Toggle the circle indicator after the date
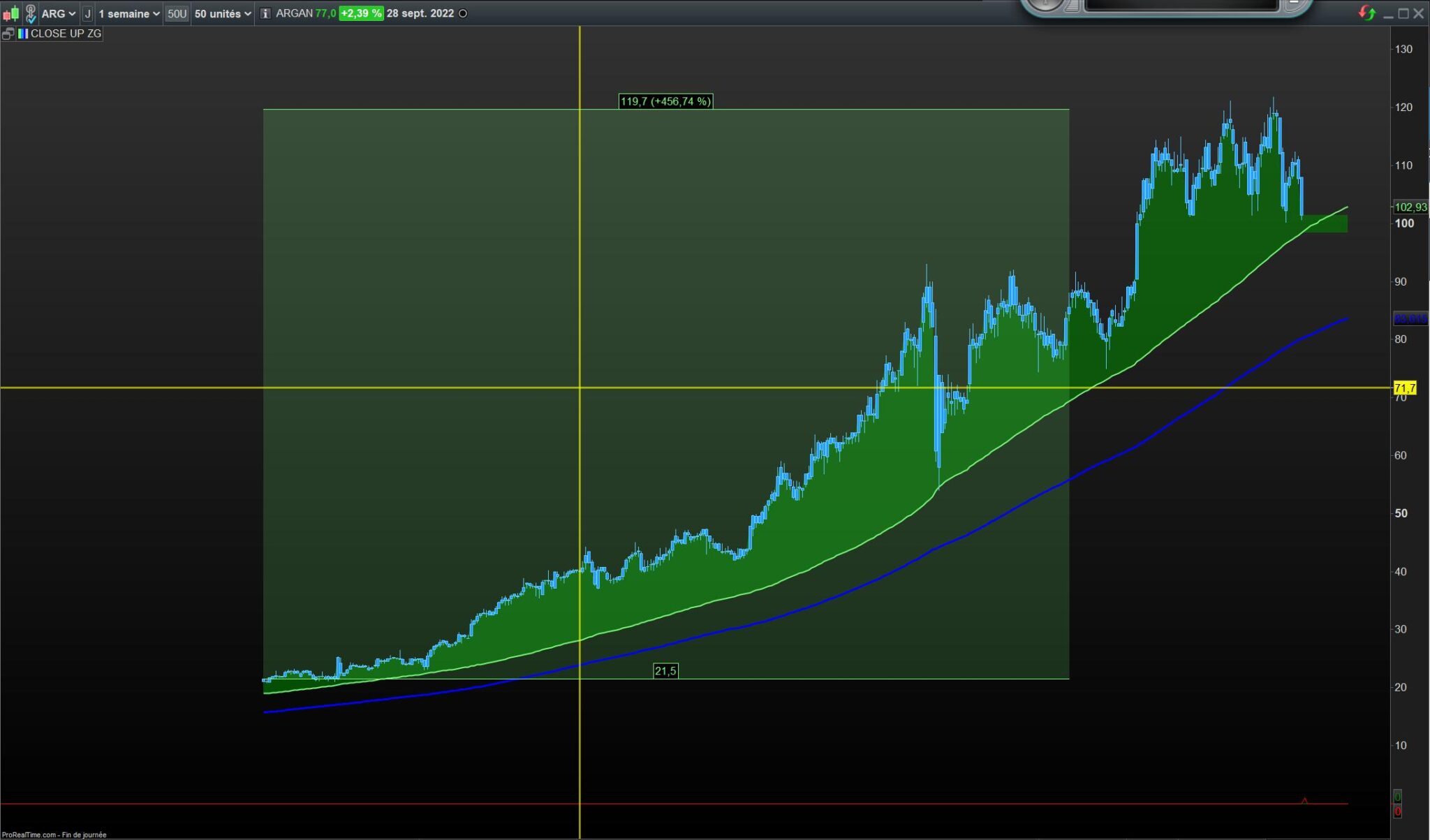 (x=462, y=13)
